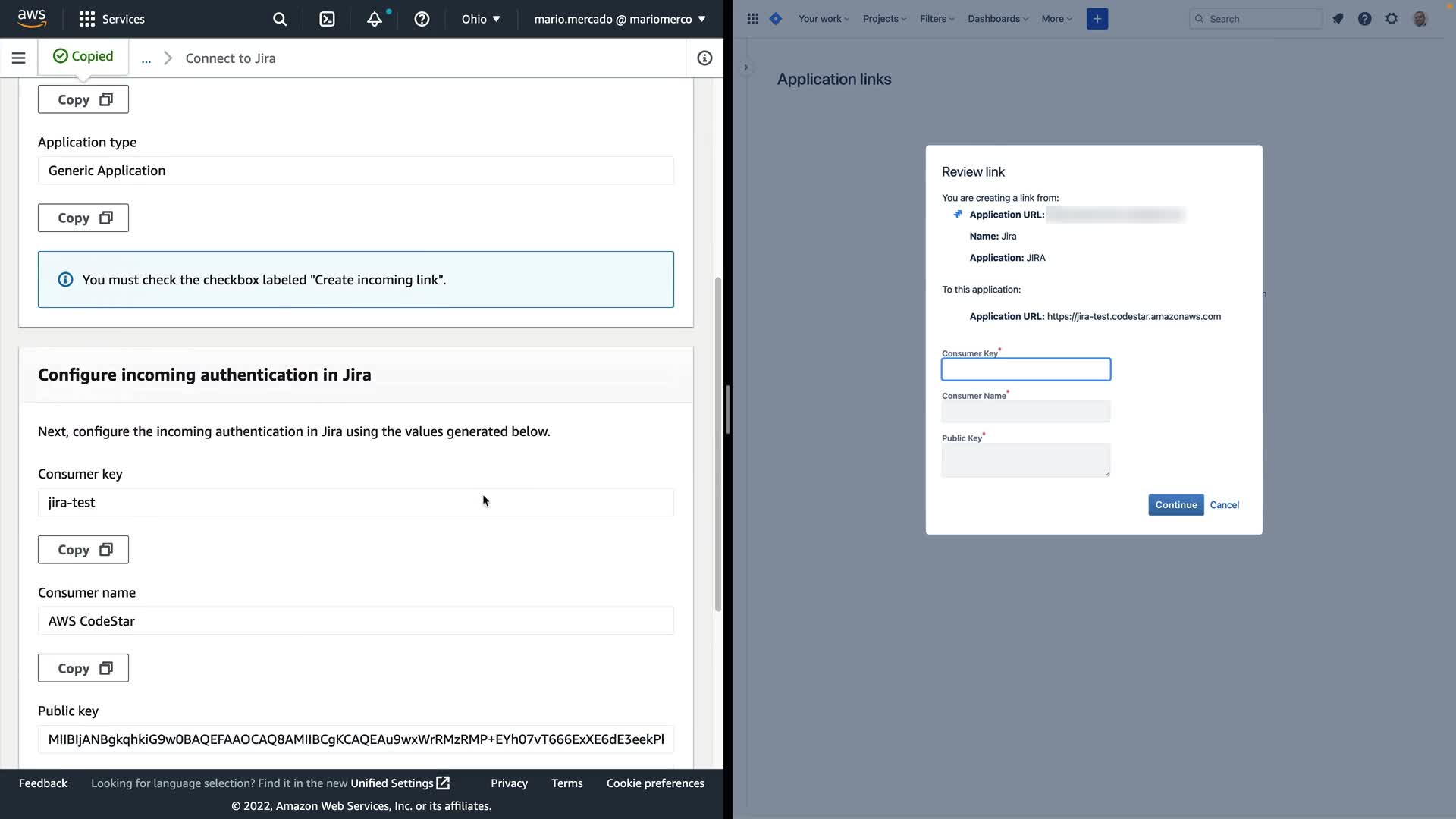The width and height of the screenshot is (1456, 819).
Task: Click Continue in Review link dialog
Action: [1175, 505]
